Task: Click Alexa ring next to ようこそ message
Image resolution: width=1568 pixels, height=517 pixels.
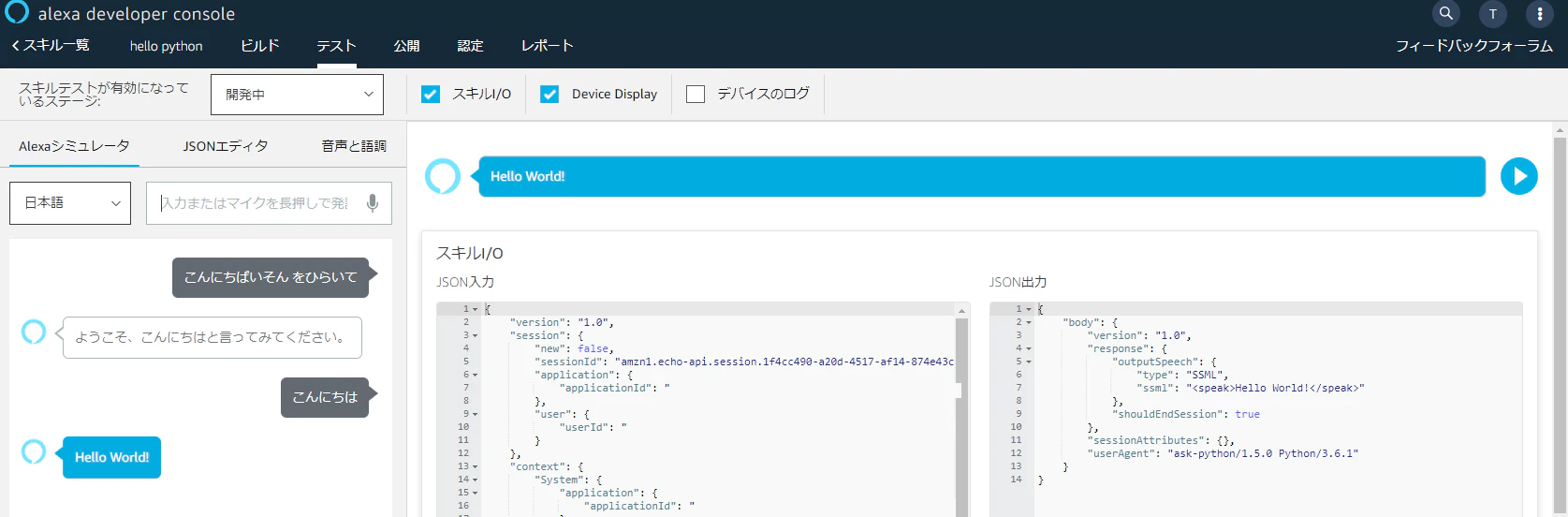Action: [x=34, y=332]
